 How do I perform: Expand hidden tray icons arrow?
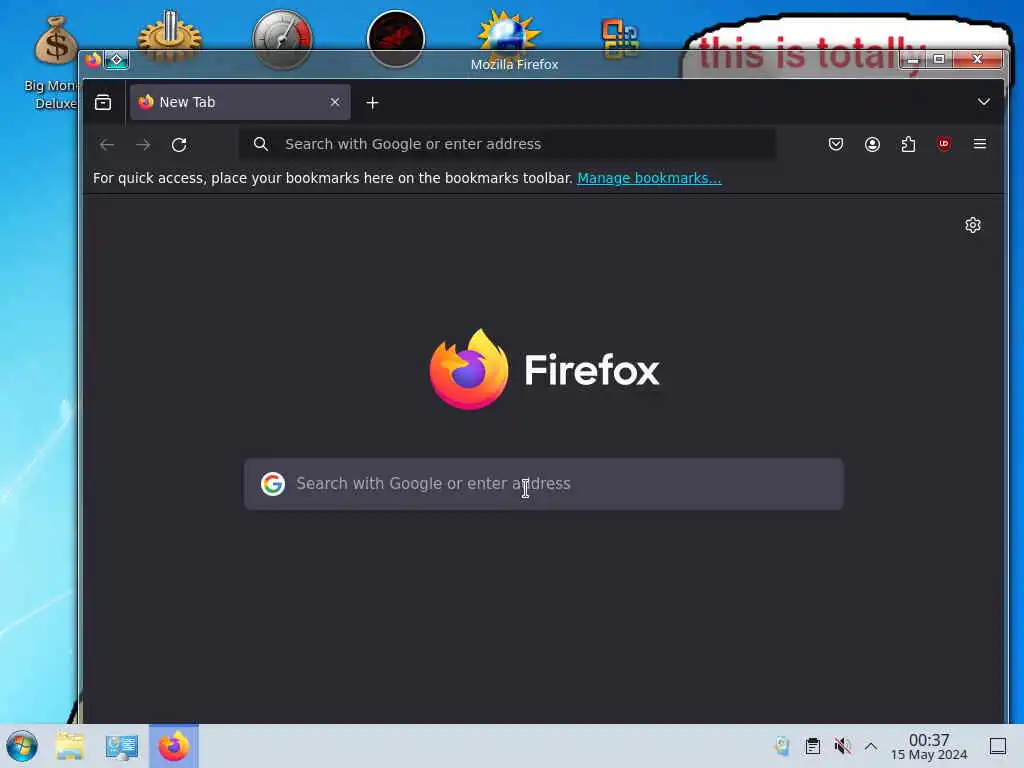pyautogui.click(x=871, y=746)
